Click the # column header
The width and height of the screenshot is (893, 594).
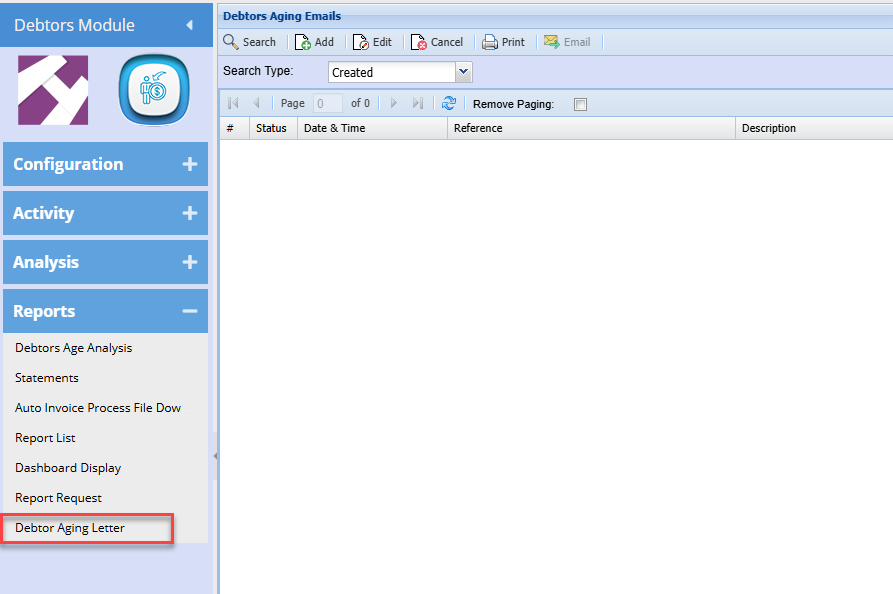[235, 128]
